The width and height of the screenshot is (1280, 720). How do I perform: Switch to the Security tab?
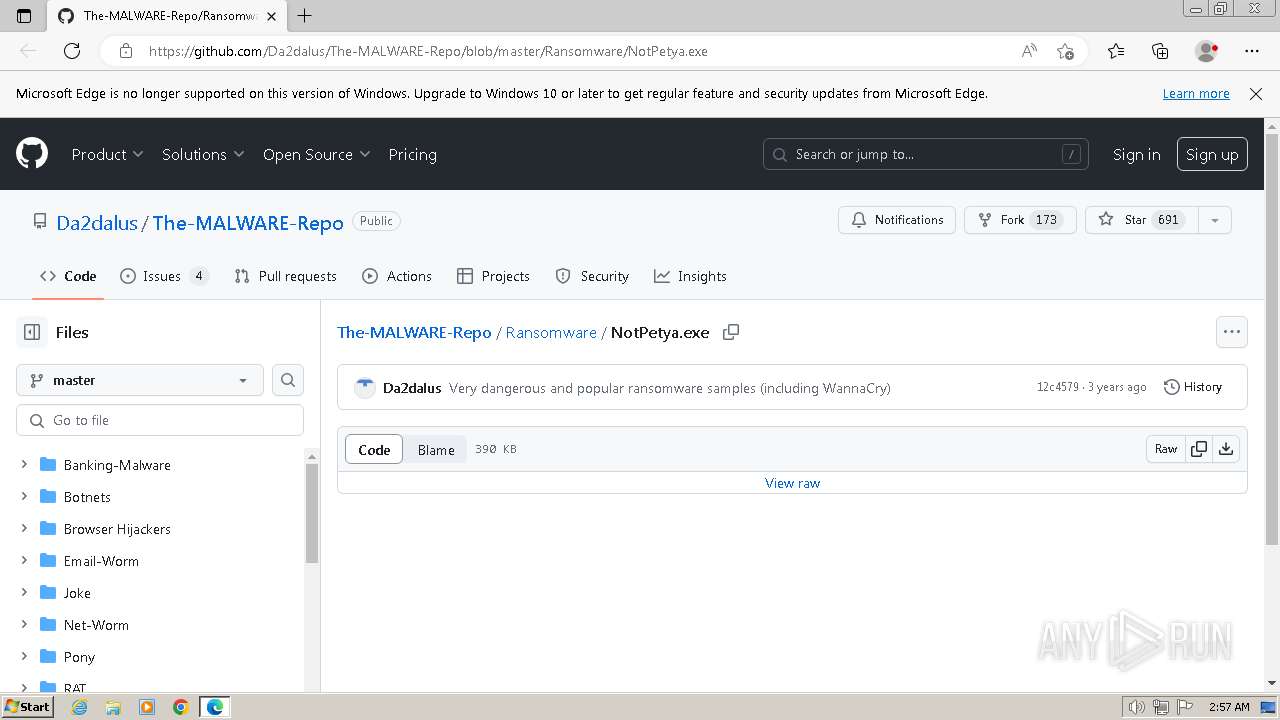point(592,276)
